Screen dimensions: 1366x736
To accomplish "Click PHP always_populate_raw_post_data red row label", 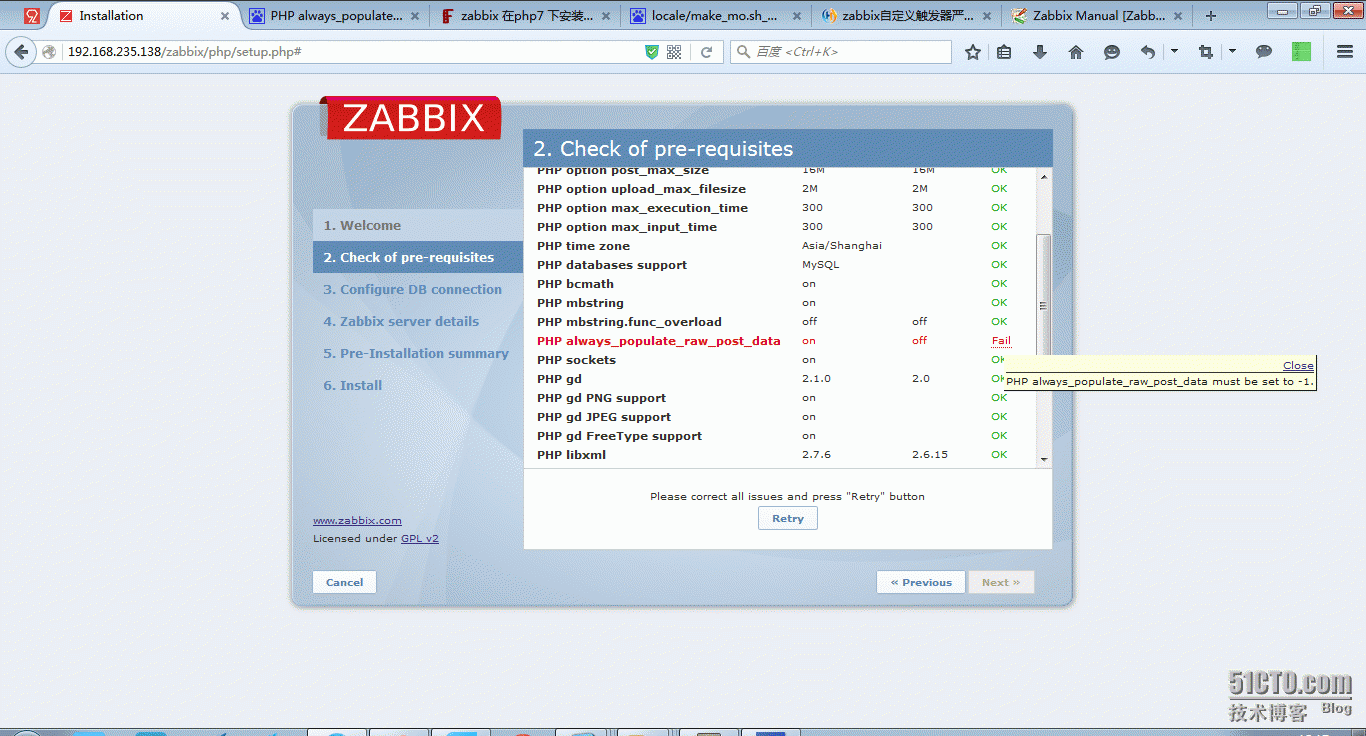I will [658, 341].
